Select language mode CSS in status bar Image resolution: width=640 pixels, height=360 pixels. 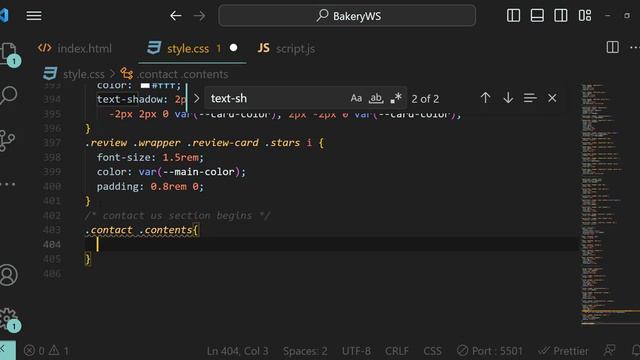(432, 351)
